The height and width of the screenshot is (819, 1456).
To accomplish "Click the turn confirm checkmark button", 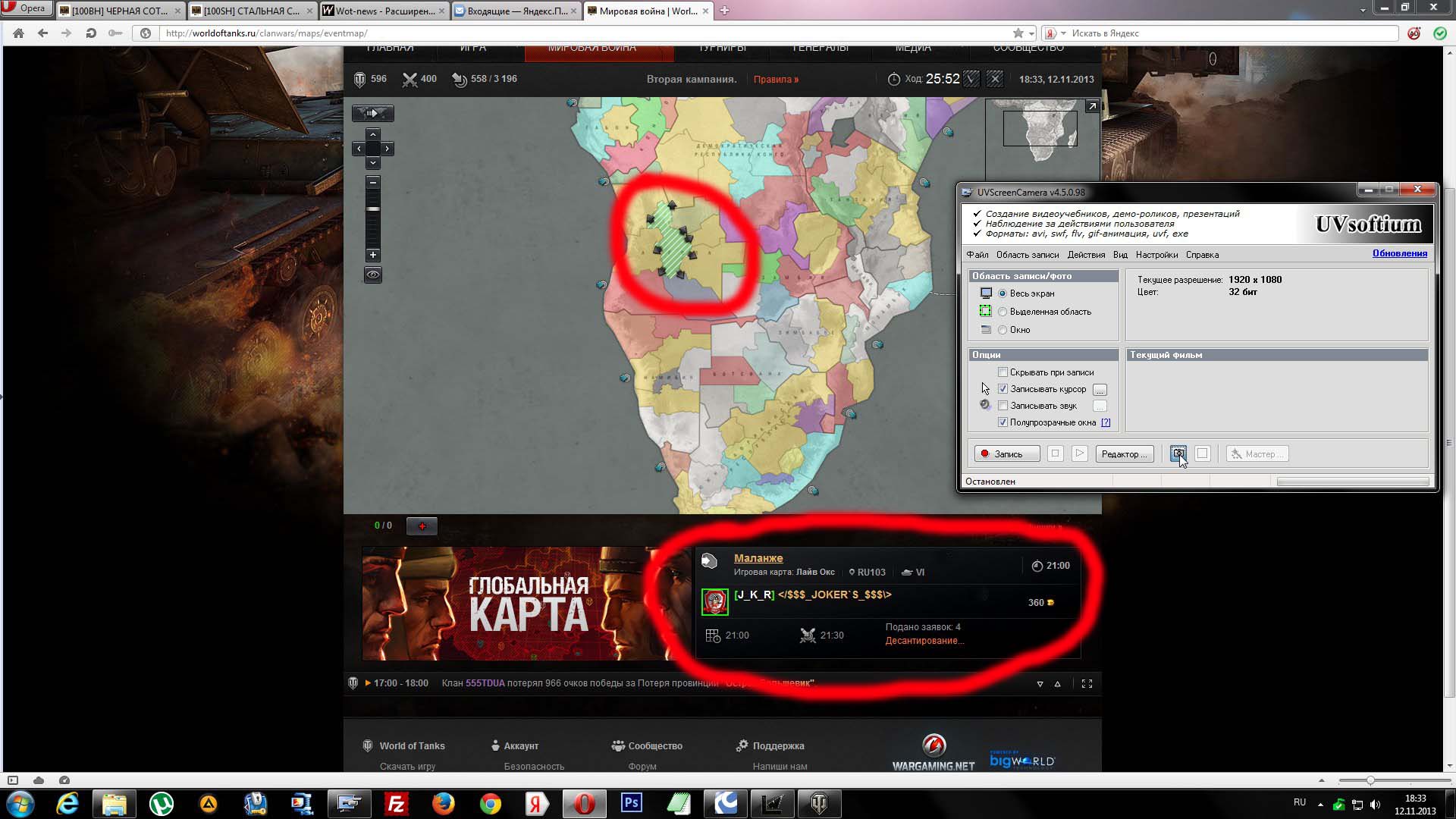I will click(x=971, y=79).
